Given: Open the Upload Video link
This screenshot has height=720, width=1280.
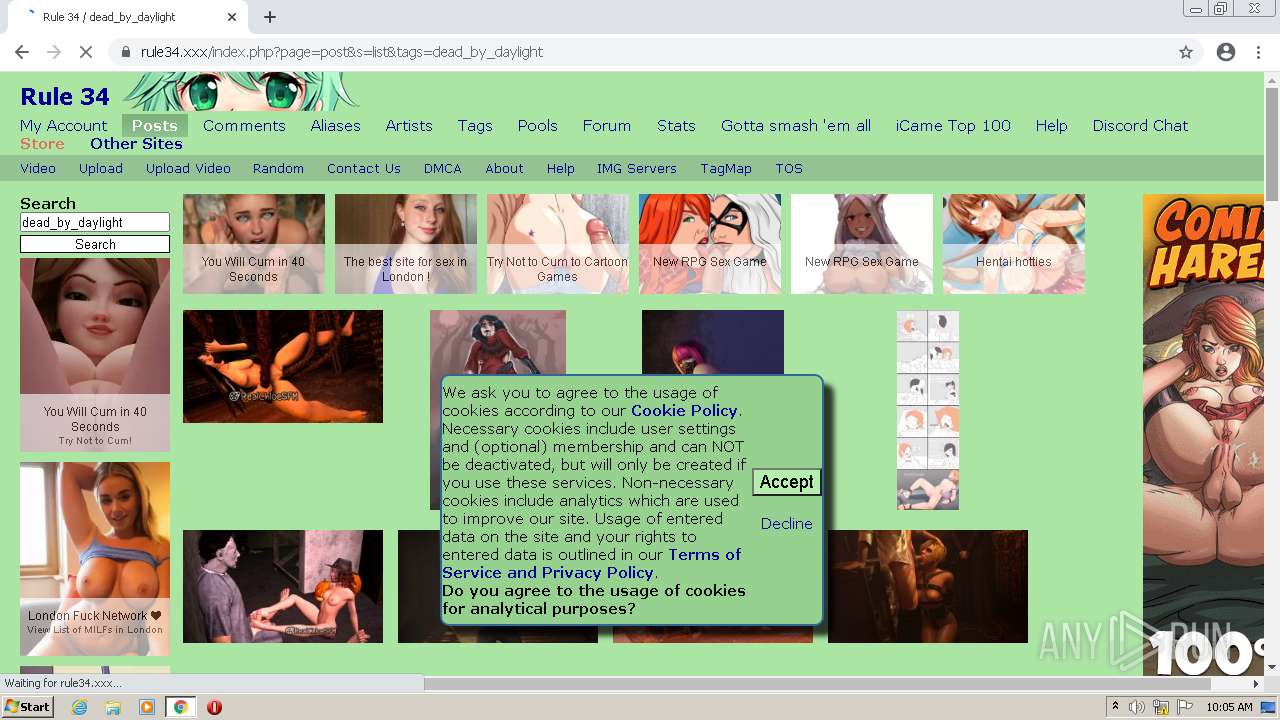Looking at the screenshot, I should (188, 169).
